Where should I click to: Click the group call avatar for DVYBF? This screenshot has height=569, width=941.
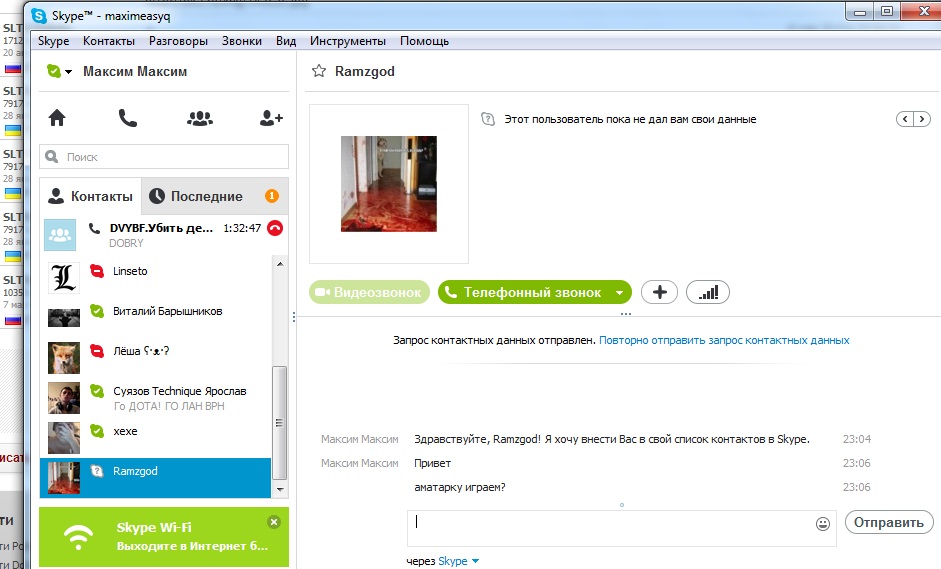[x=60, y=235]
